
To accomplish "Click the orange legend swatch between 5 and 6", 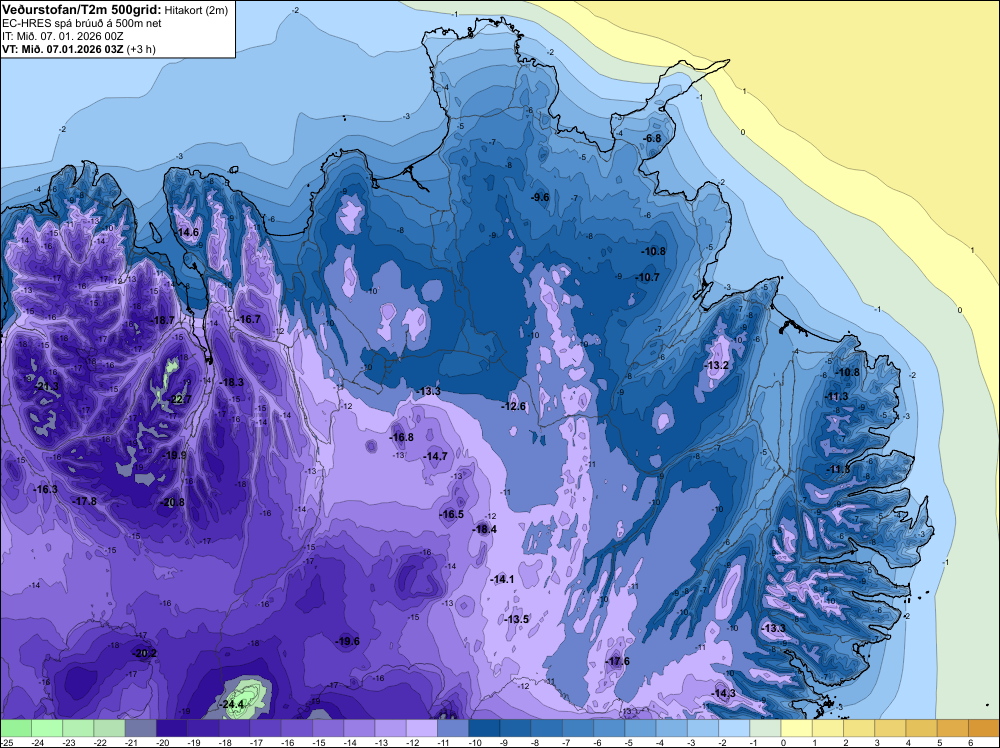I will [953, 728].
